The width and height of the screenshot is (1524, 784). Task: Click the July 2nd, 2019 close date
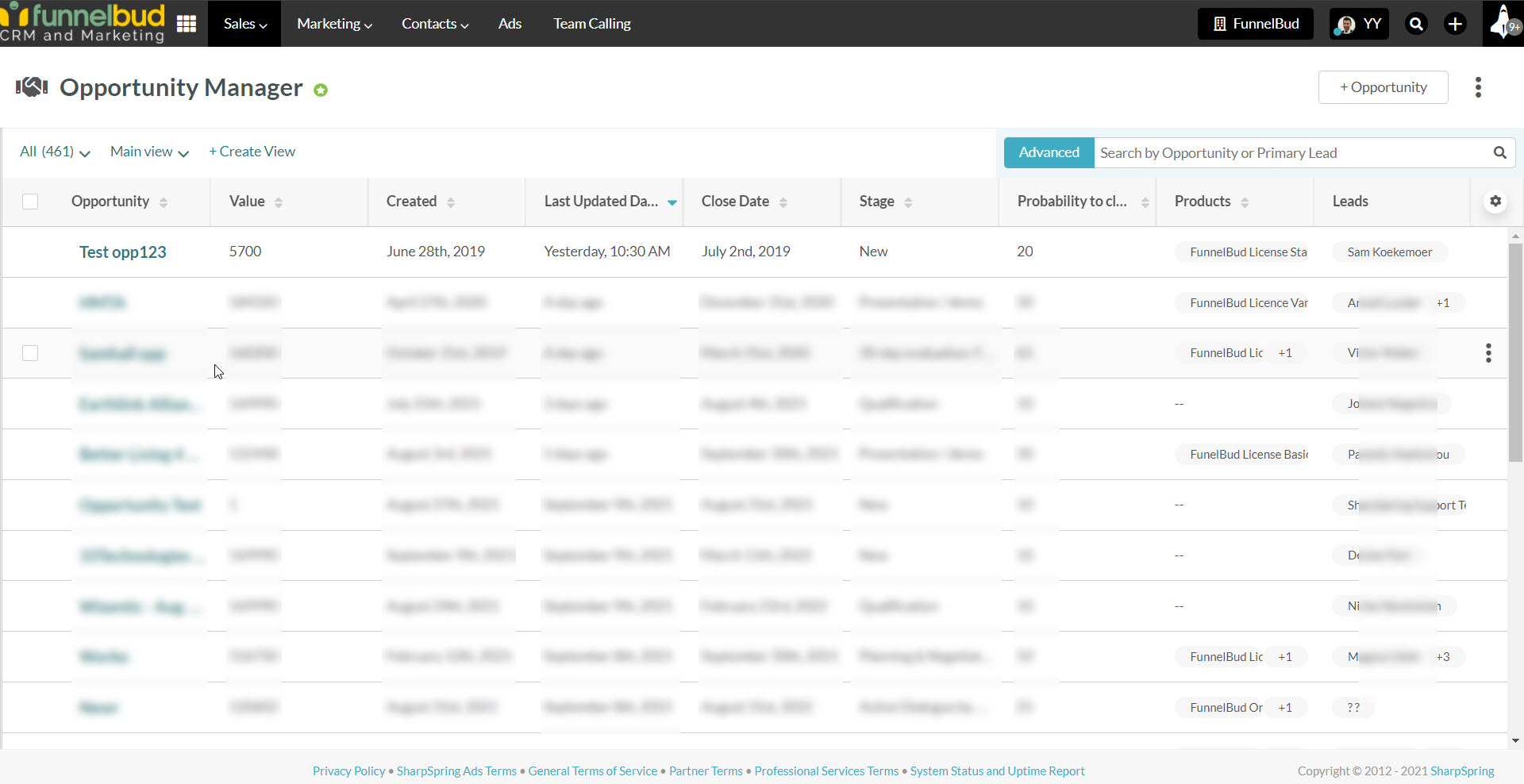pos(746,252)
